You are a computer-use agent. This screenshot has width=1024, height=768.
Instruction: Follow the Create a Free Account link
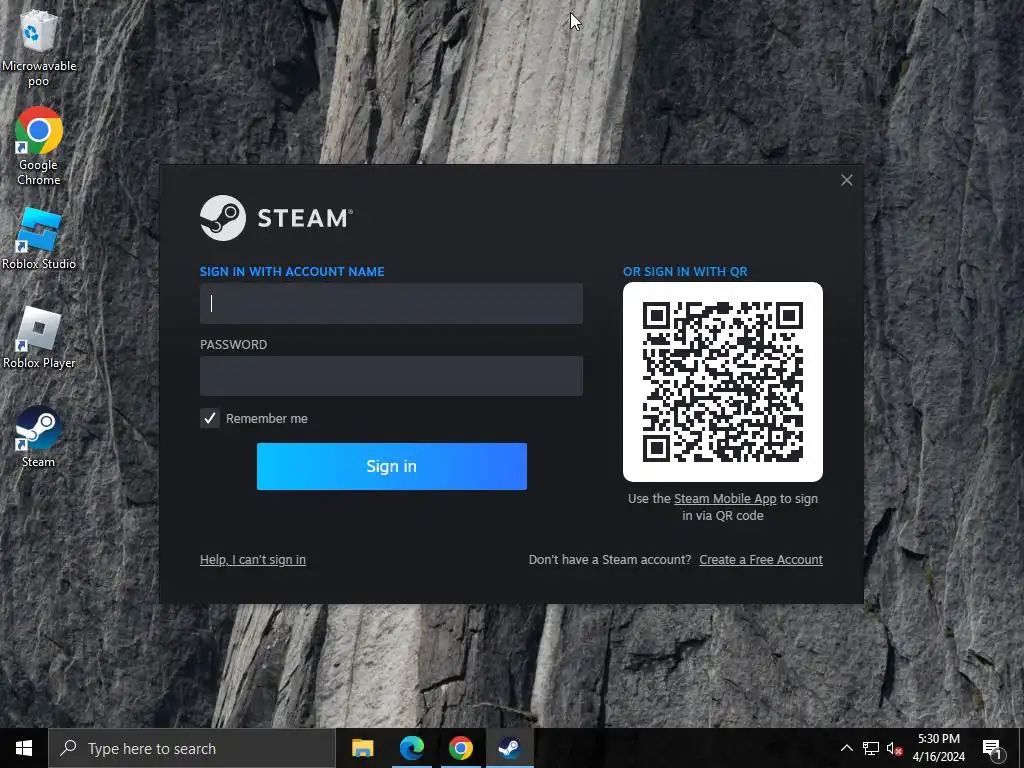(761, 560)
